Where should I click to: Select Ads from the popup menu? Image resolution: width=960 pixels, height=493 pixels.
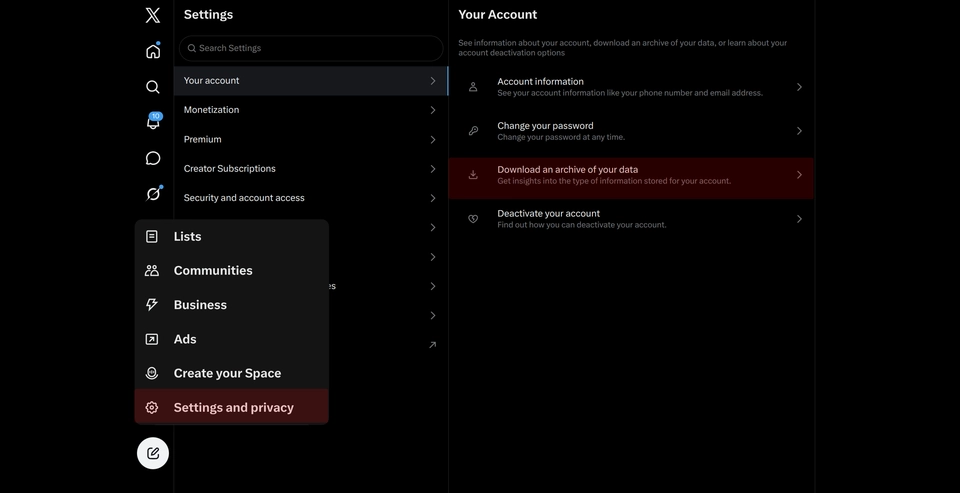pyautogui.click(x=231, y=339)
